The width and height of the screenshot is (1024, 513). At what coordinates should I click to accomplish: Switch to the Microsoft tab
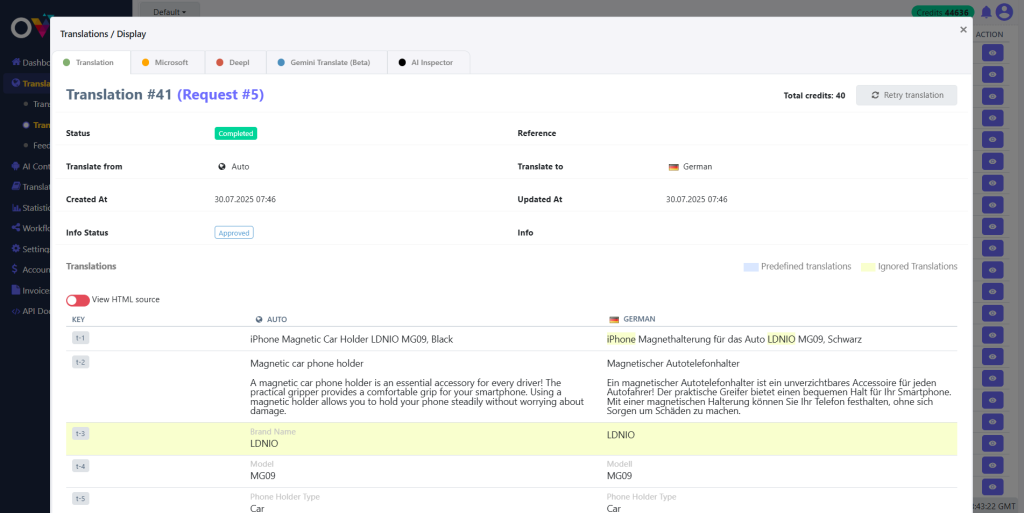click(168, 63)
